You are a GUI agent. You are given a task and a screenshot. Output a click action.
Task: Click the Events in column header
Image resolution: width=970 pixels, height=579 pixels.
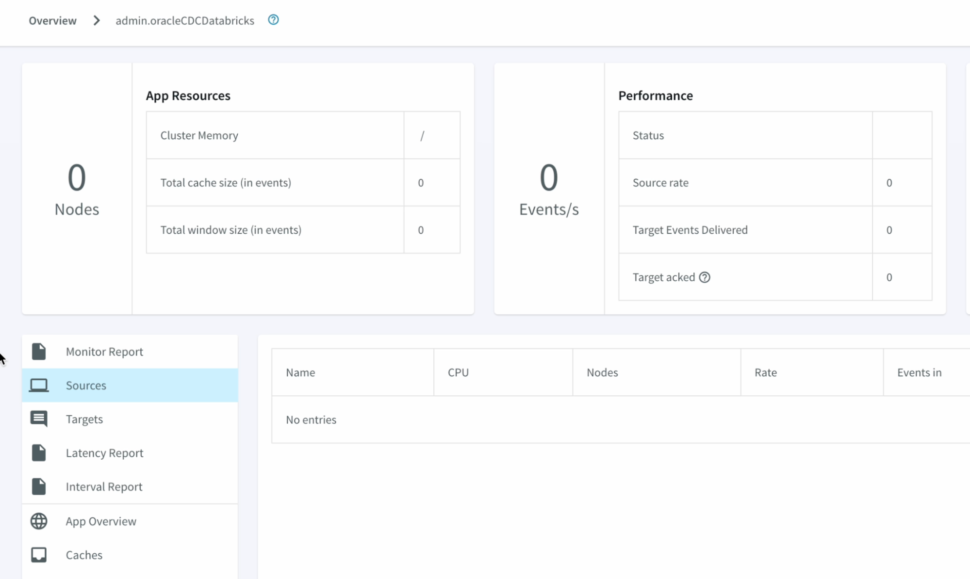point(919,373)
